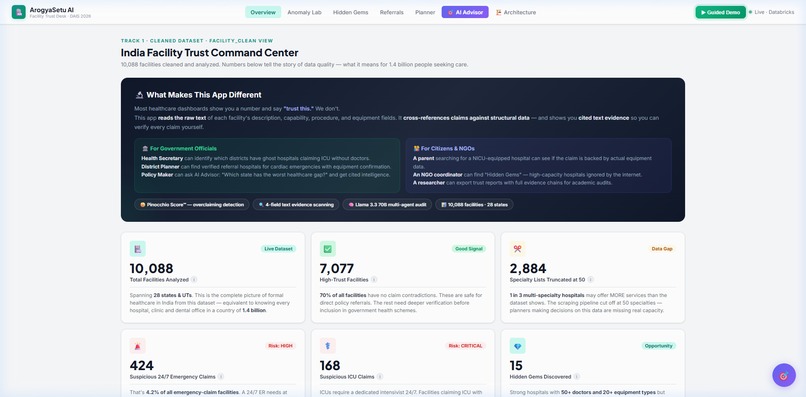This screenshot has width=806, height=397.
Task: Click the Suspicious ICU Claims card icon
Action: [x=327, y=346]
